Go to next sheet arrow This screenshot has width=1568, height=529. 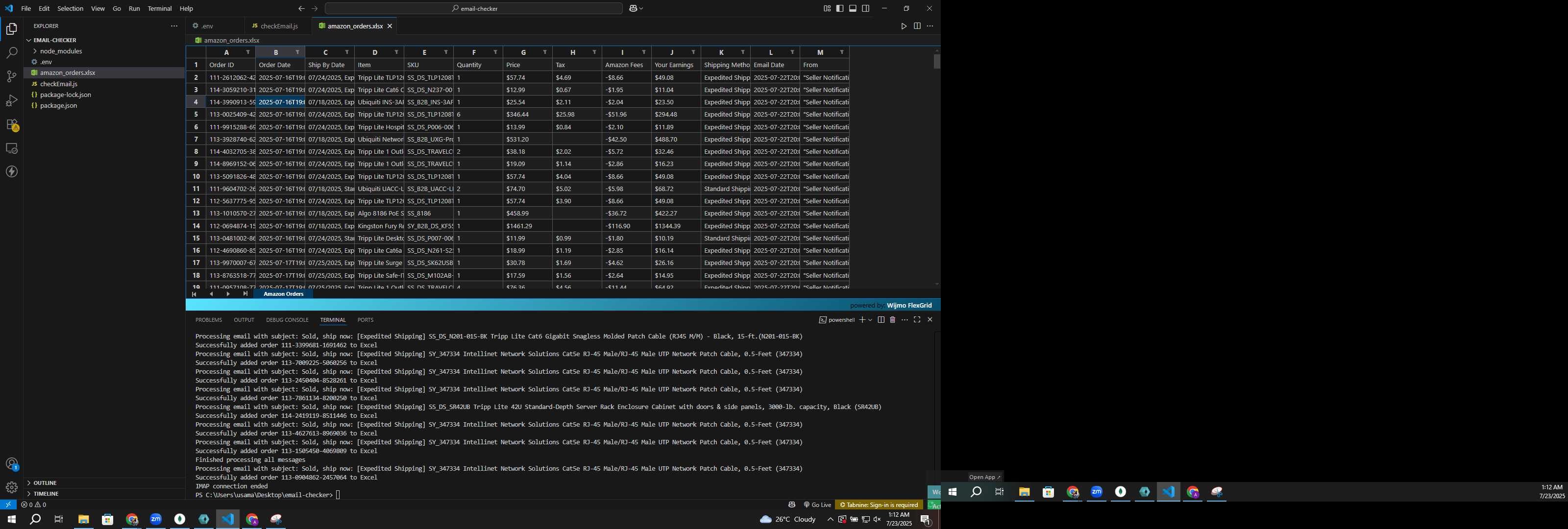(228, 294)
